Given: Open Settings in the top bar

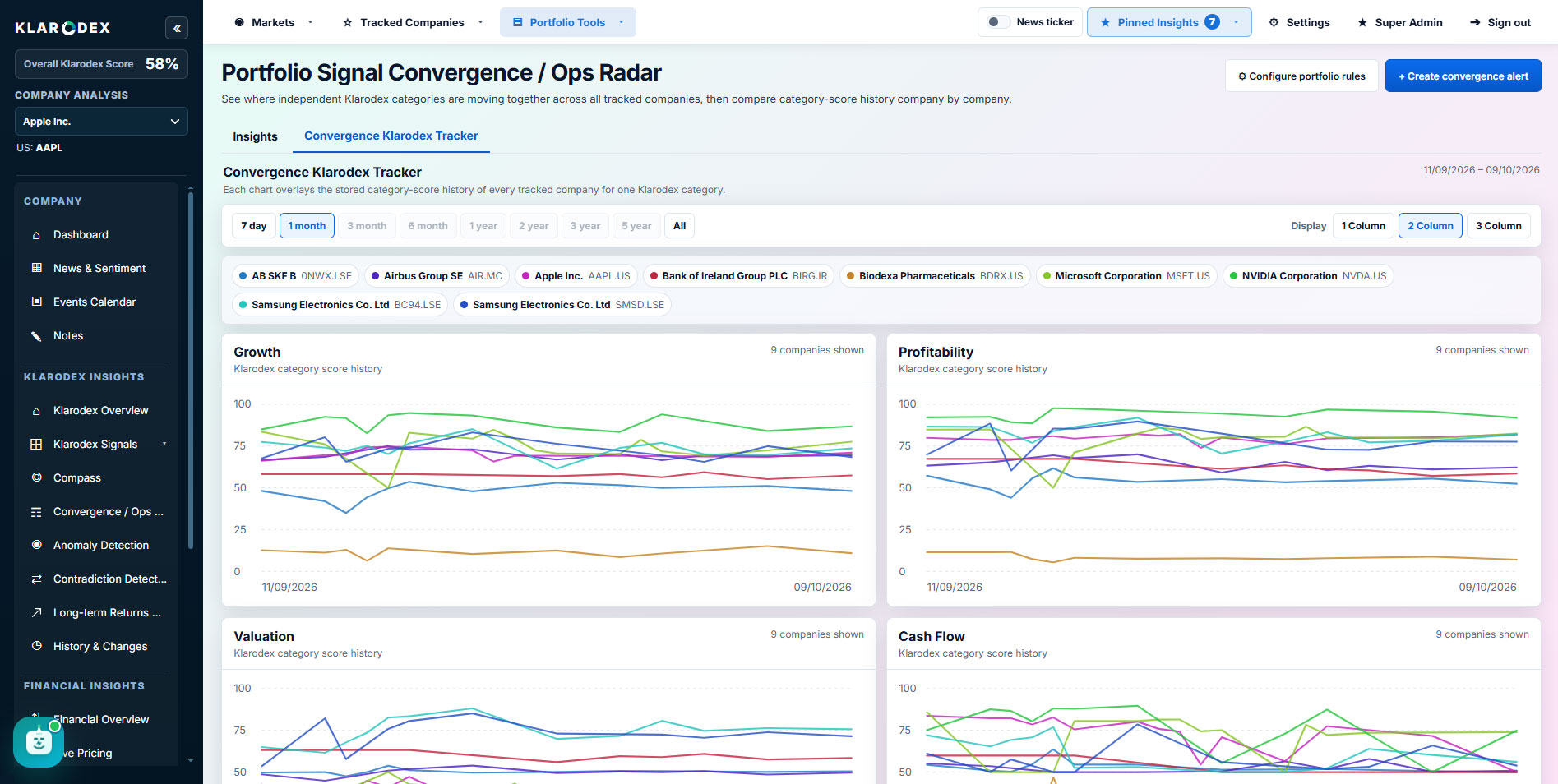Looking at the screenshot, I should point(1299,22).
